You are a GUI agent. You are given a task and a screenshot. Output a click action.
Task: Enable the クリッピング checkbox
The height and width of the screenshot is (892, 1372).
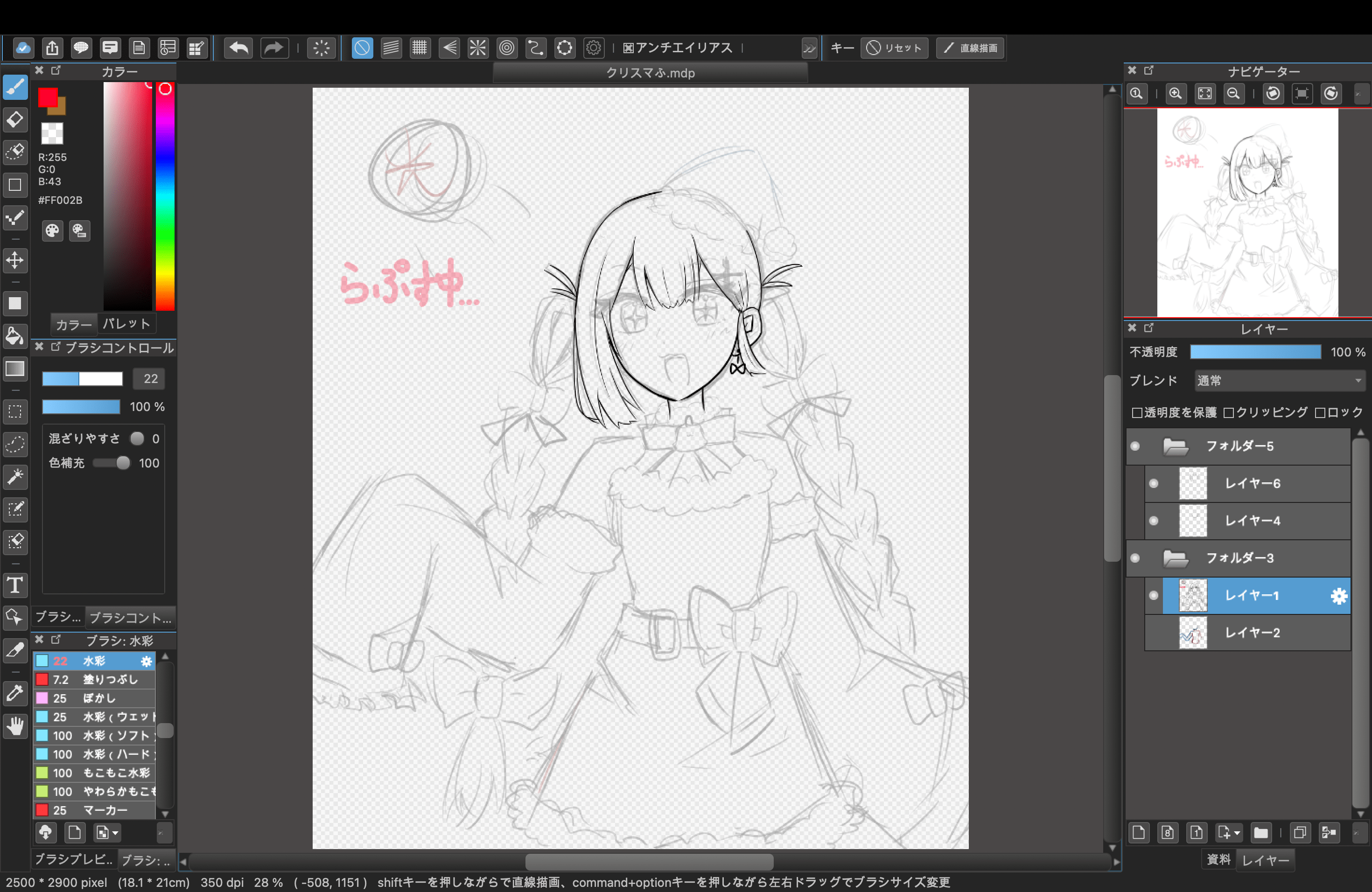(1228, 412)
